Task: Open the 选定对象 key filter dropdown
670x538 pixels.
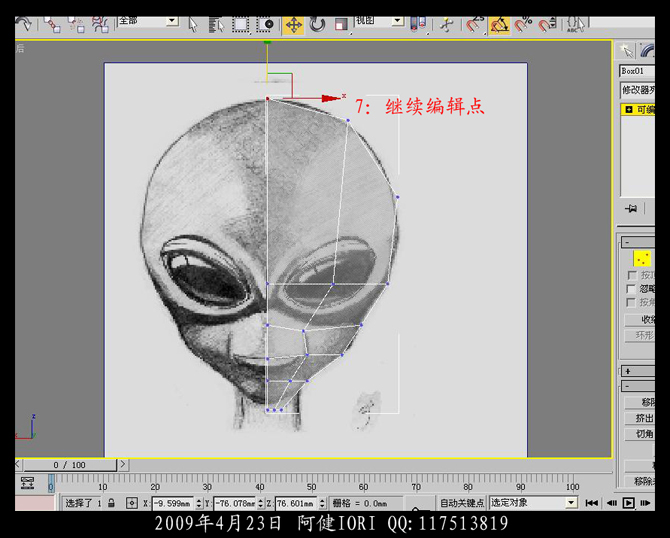Action: [x=533, y=503]
